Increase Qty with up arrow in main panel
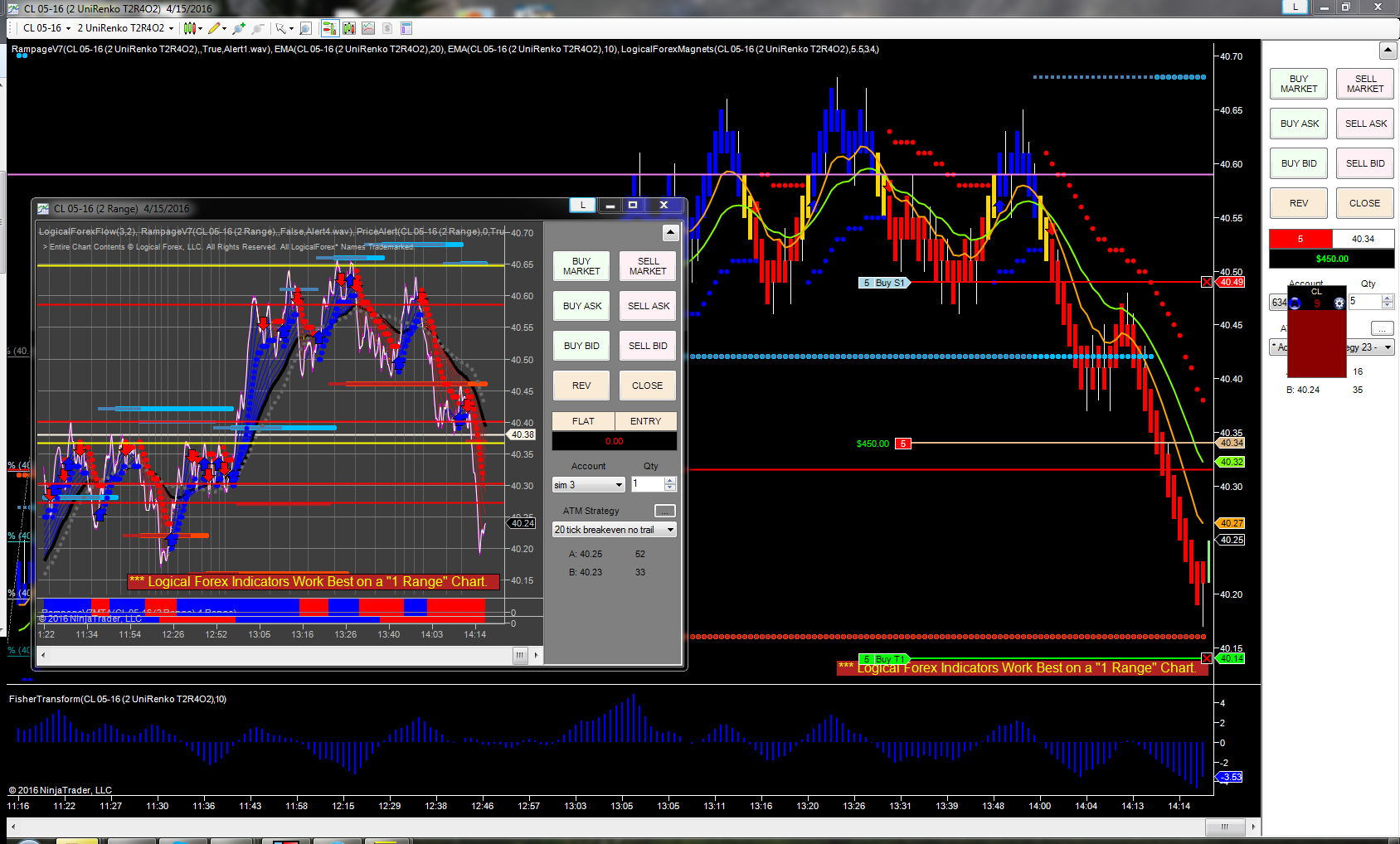The height and width of the screenshot is (844, 1400). click(1388, 298)
